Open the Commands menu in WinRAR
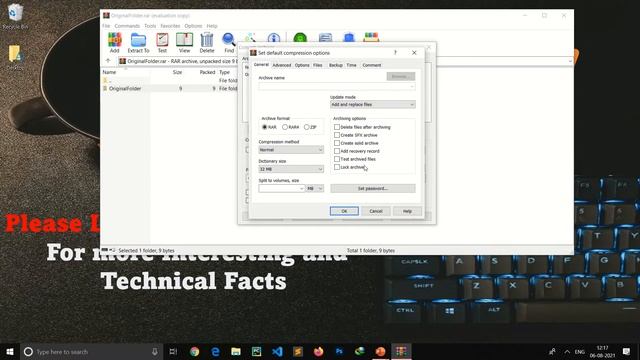Viewport: 640px width, 360px height. (x=127, y=26)
